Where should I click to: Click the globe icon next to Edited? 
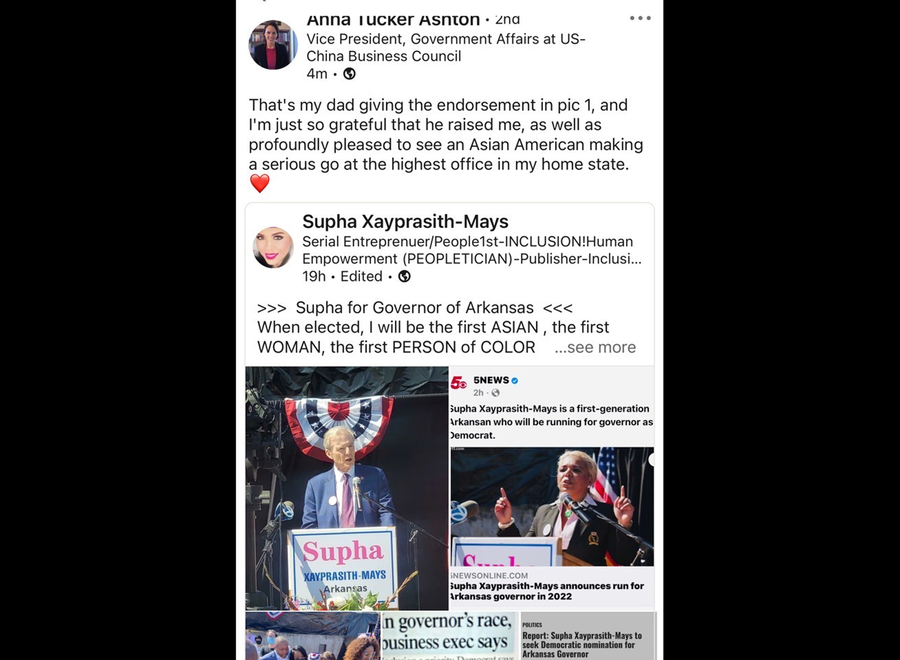[x=404, y=276]
